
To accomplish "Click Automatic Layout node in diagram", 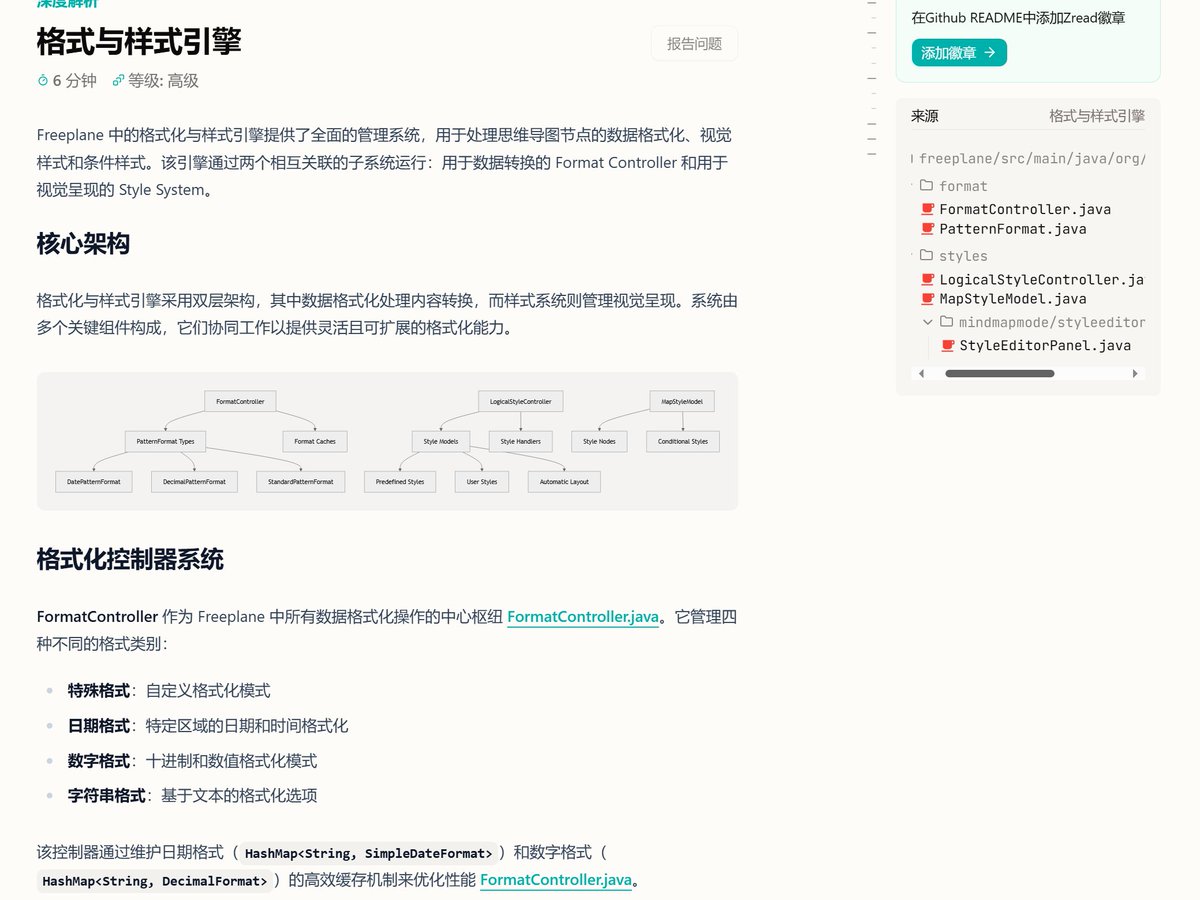I will tap(564, 482).
